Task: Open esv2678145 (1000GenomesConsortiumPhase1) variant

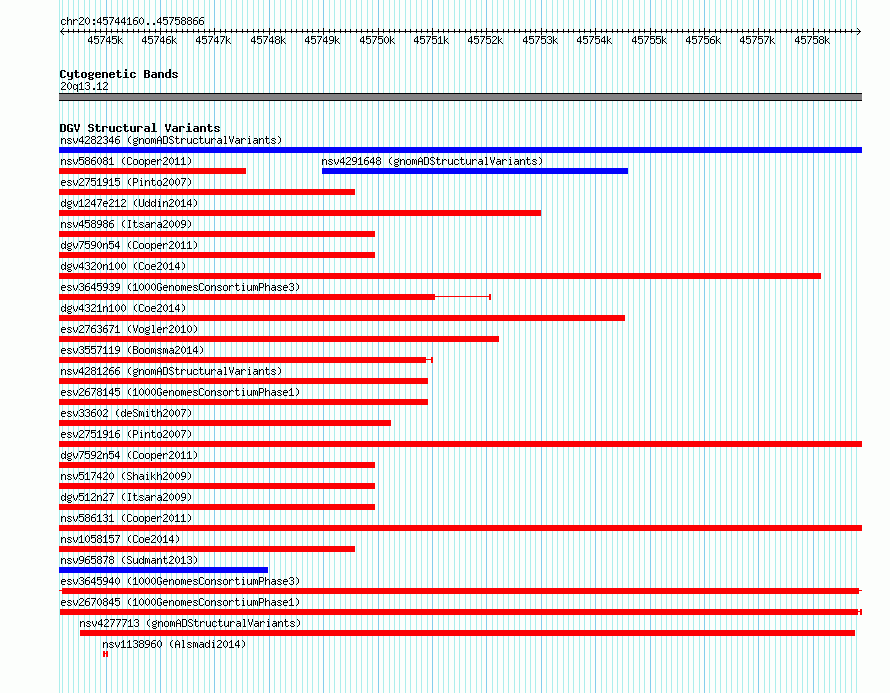Action: (x=180, y=392)
